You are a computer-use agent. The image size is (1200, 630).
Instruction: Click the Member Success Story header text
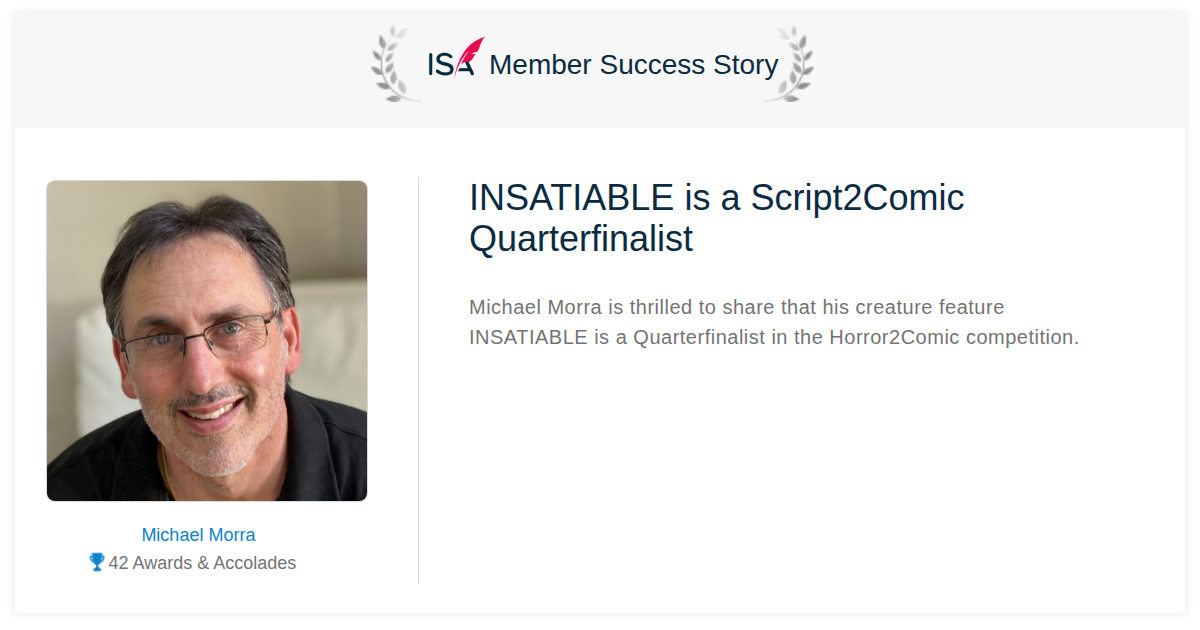pyautogui.click(x=634, y=65)
